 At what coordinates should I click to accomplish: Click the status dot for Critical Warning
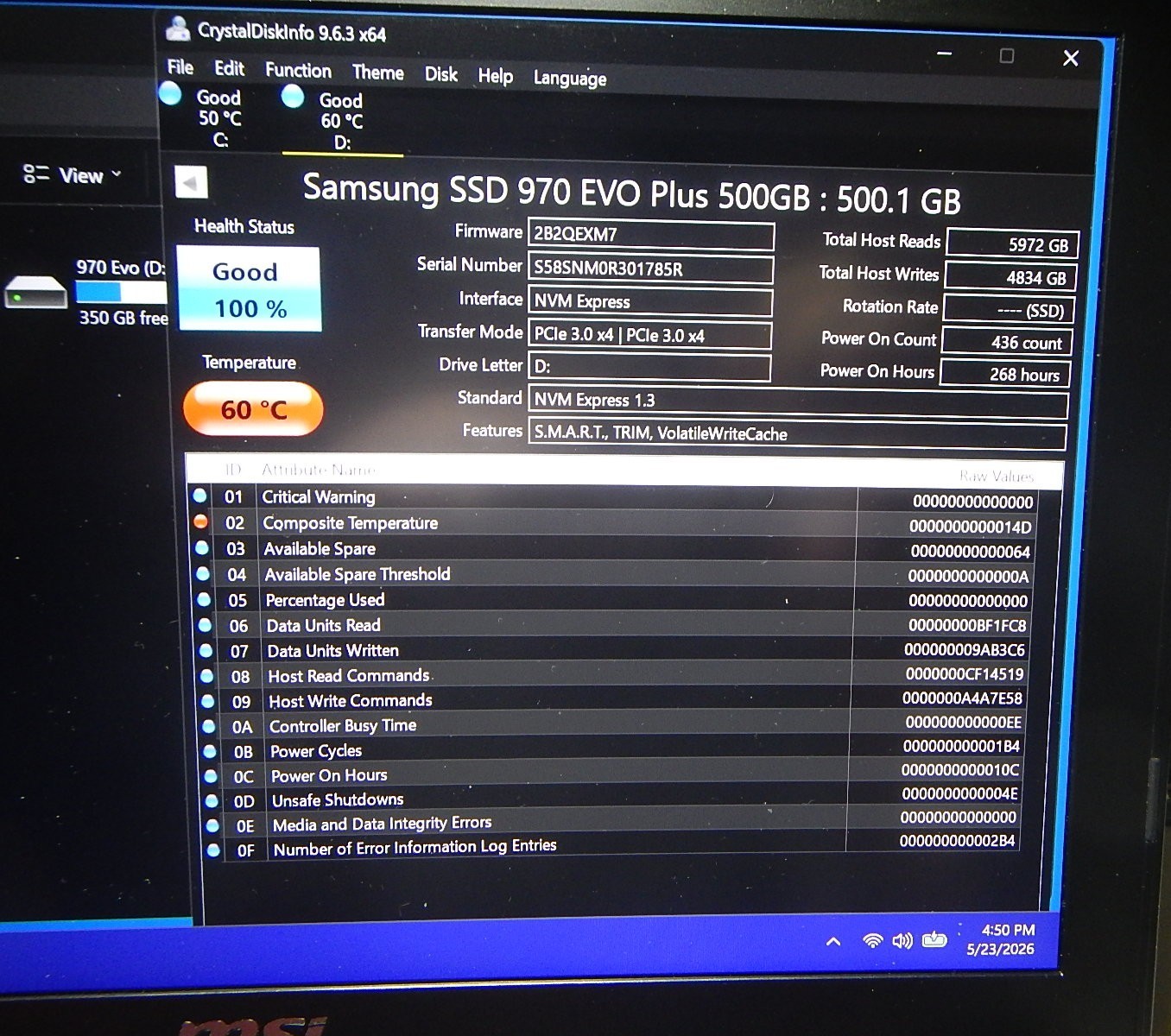199,496
